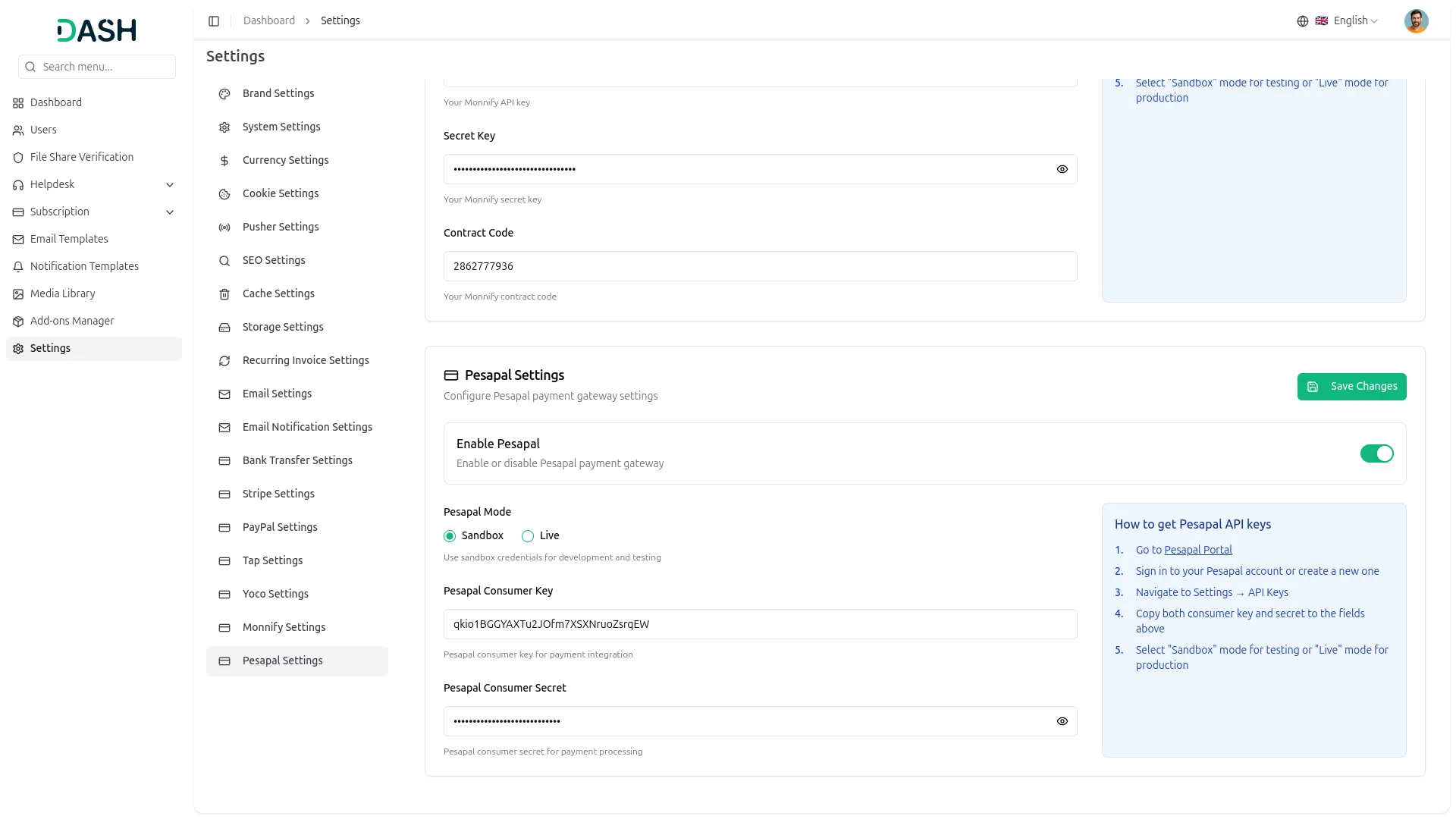Click the File Share shield icon
This screenshot has height=819, width=1456.
[x=18, y=158]
